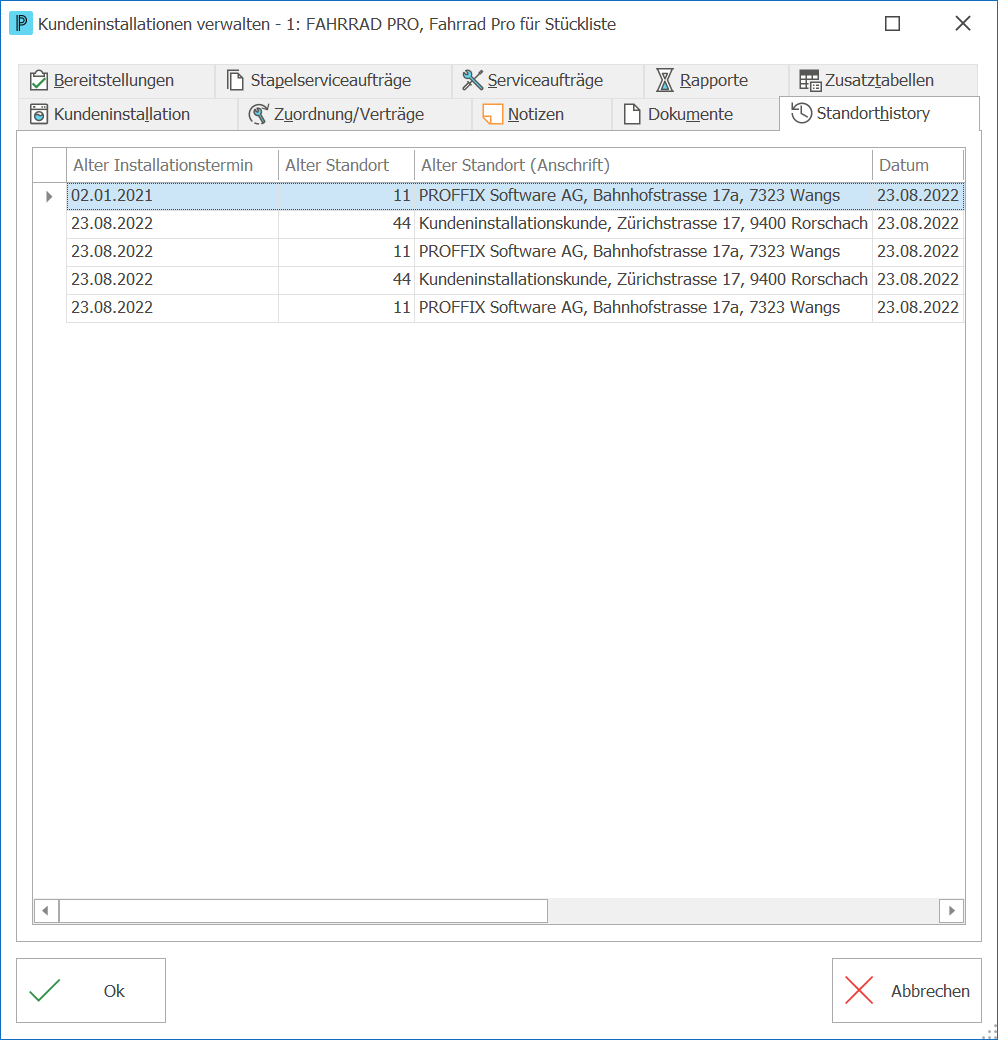This screenshot has height=1040, width=998.
Task: Click the horizontal scrollbar right arrow
Action: coord(952,911)
